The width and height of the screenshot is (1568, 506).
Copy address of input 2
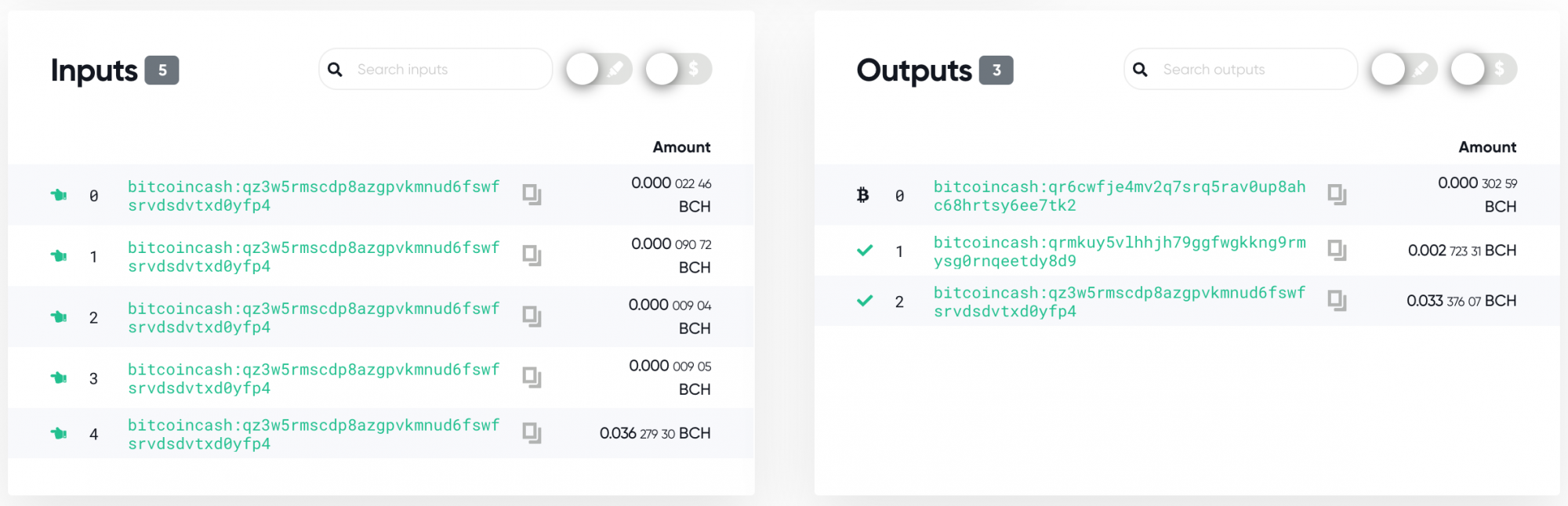[532, 316]
